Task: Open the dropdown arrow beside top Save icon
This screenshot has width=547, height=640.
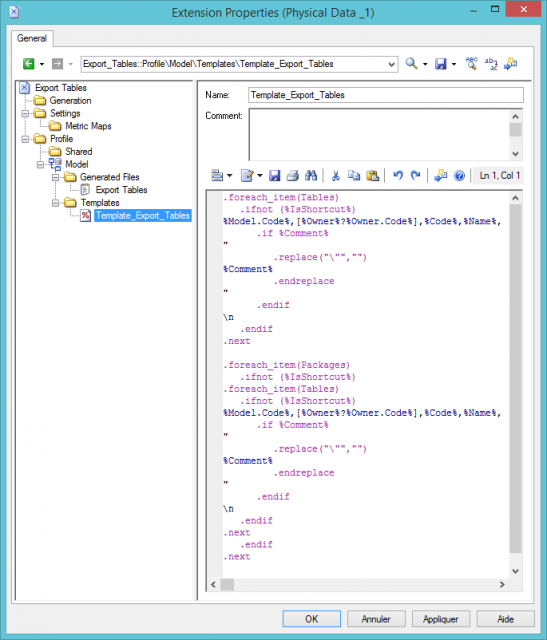Action: 454,64
